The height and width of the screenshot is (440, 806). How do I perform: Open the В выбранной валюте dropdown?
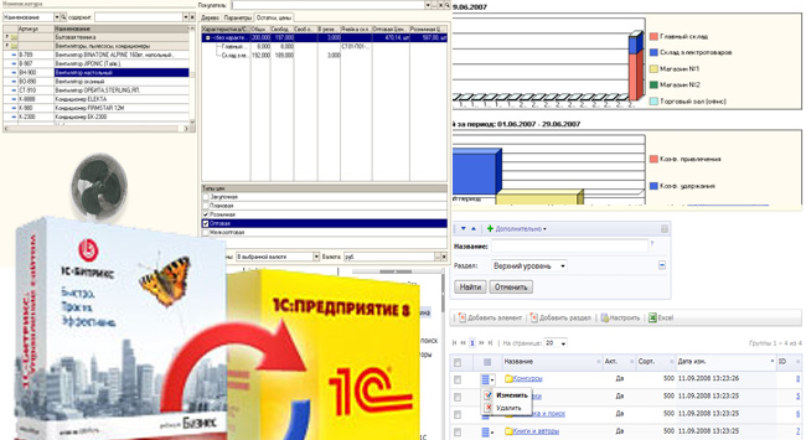316,256
